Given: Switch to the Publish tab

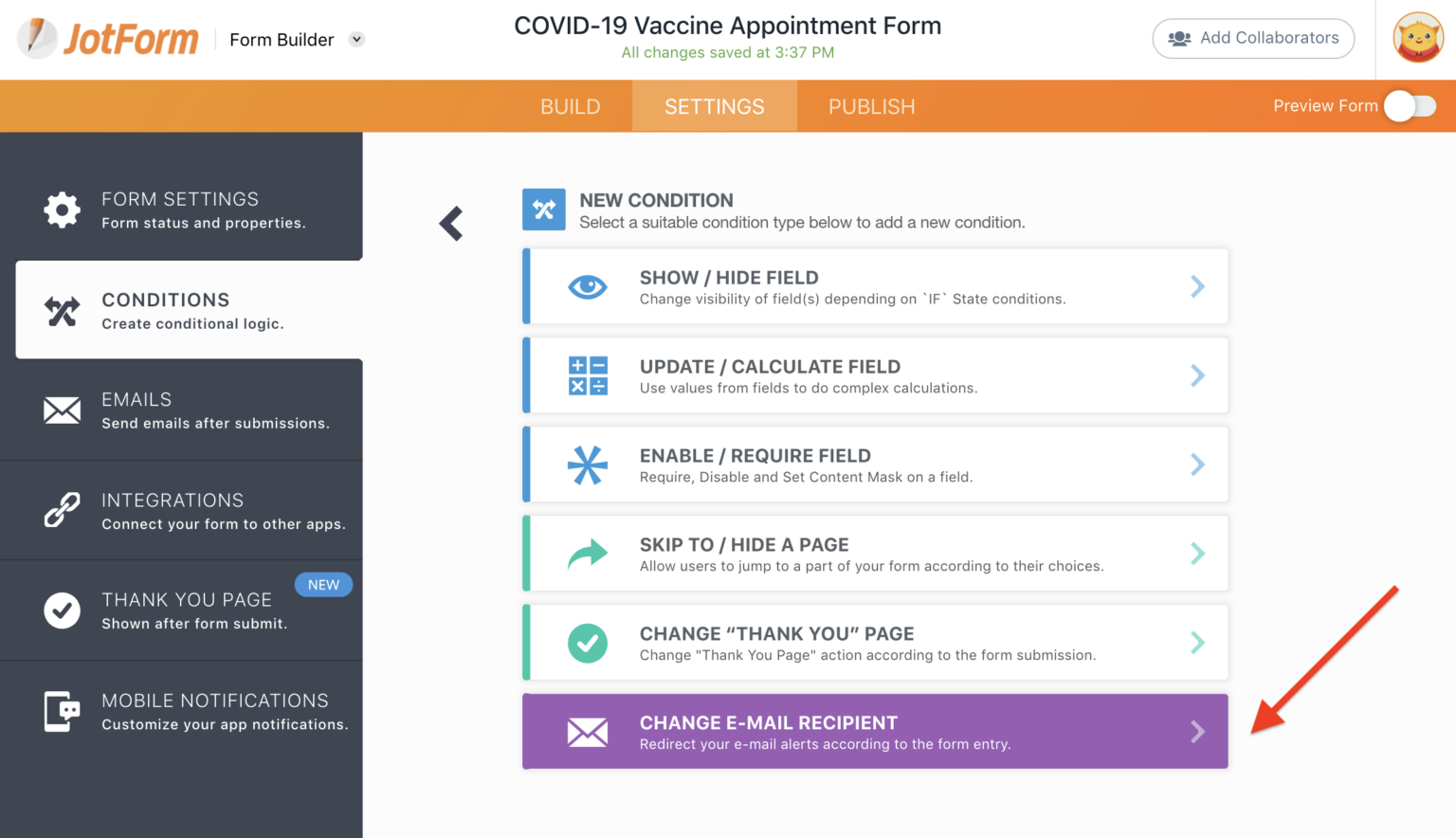Looking at the screenshot, I should tap(871, 106).
